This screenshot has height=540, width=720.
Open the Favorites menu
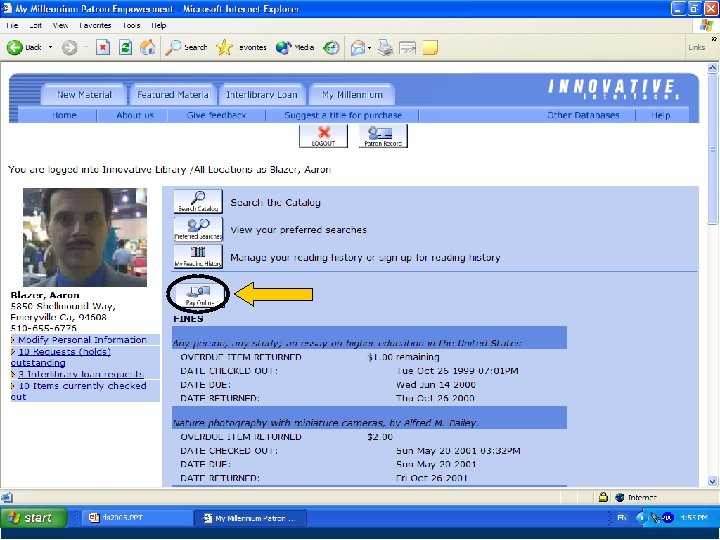95,25
